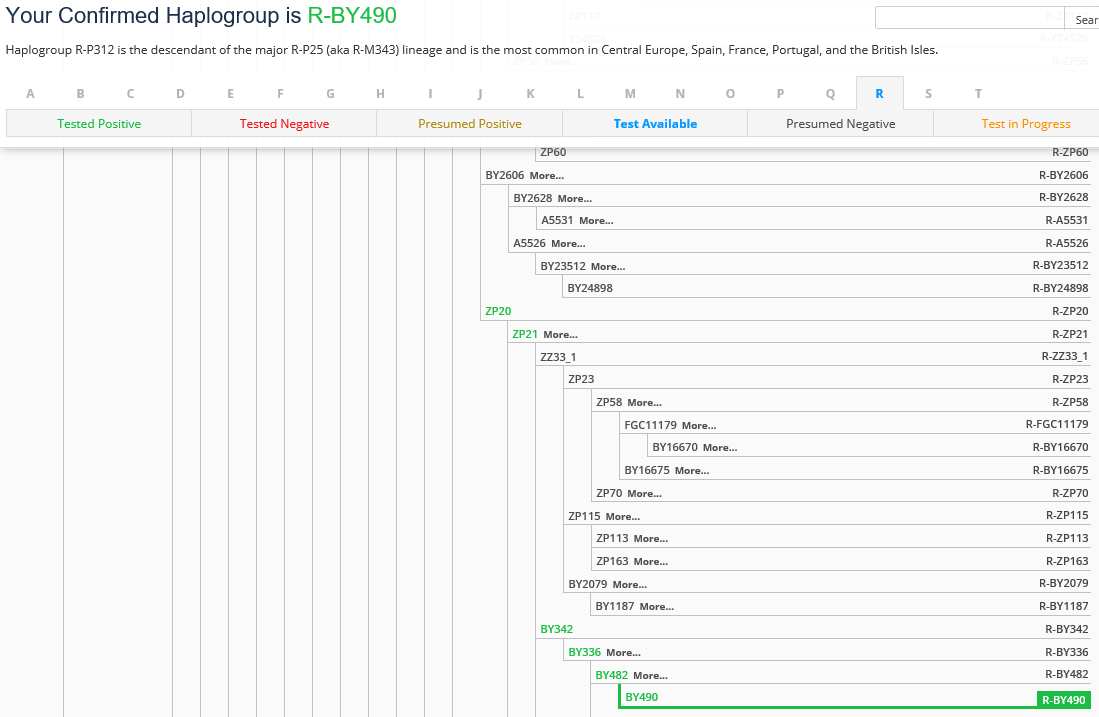Select the haplogroup A tab
The width and height of the screenshot is (1099, 717).
point(30,94)
